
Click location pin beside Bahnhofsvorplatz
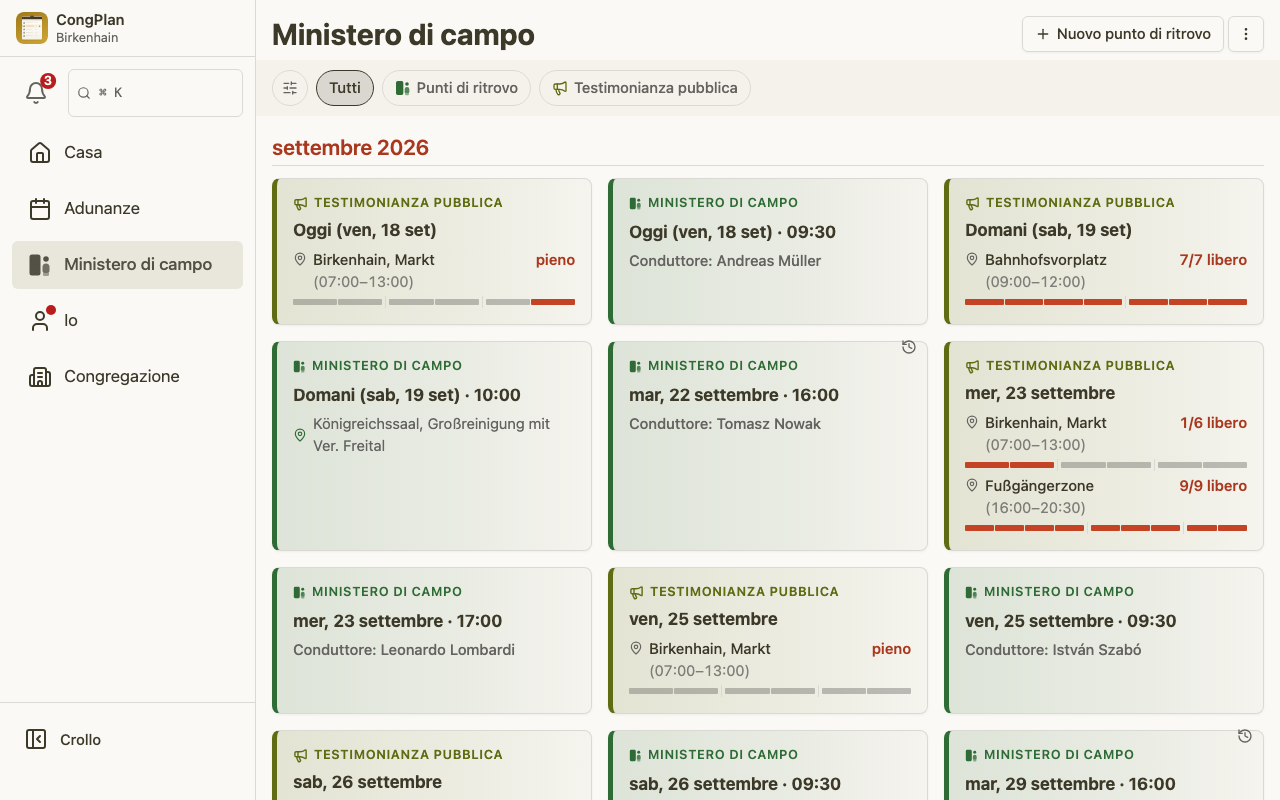[971, 259]
